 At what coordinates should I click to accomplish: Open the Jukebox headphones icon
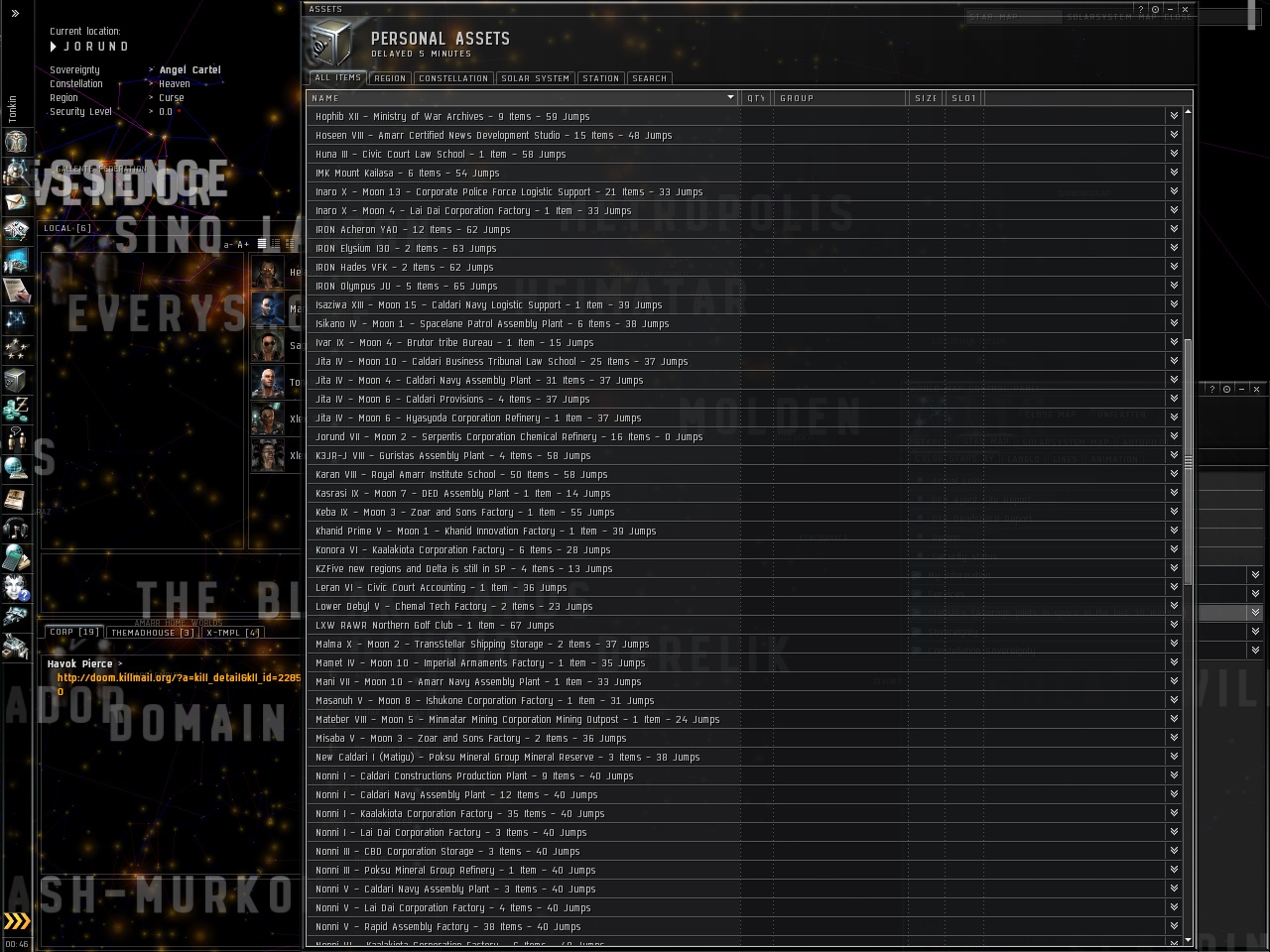pyautogui.click(x=16, y=529)
